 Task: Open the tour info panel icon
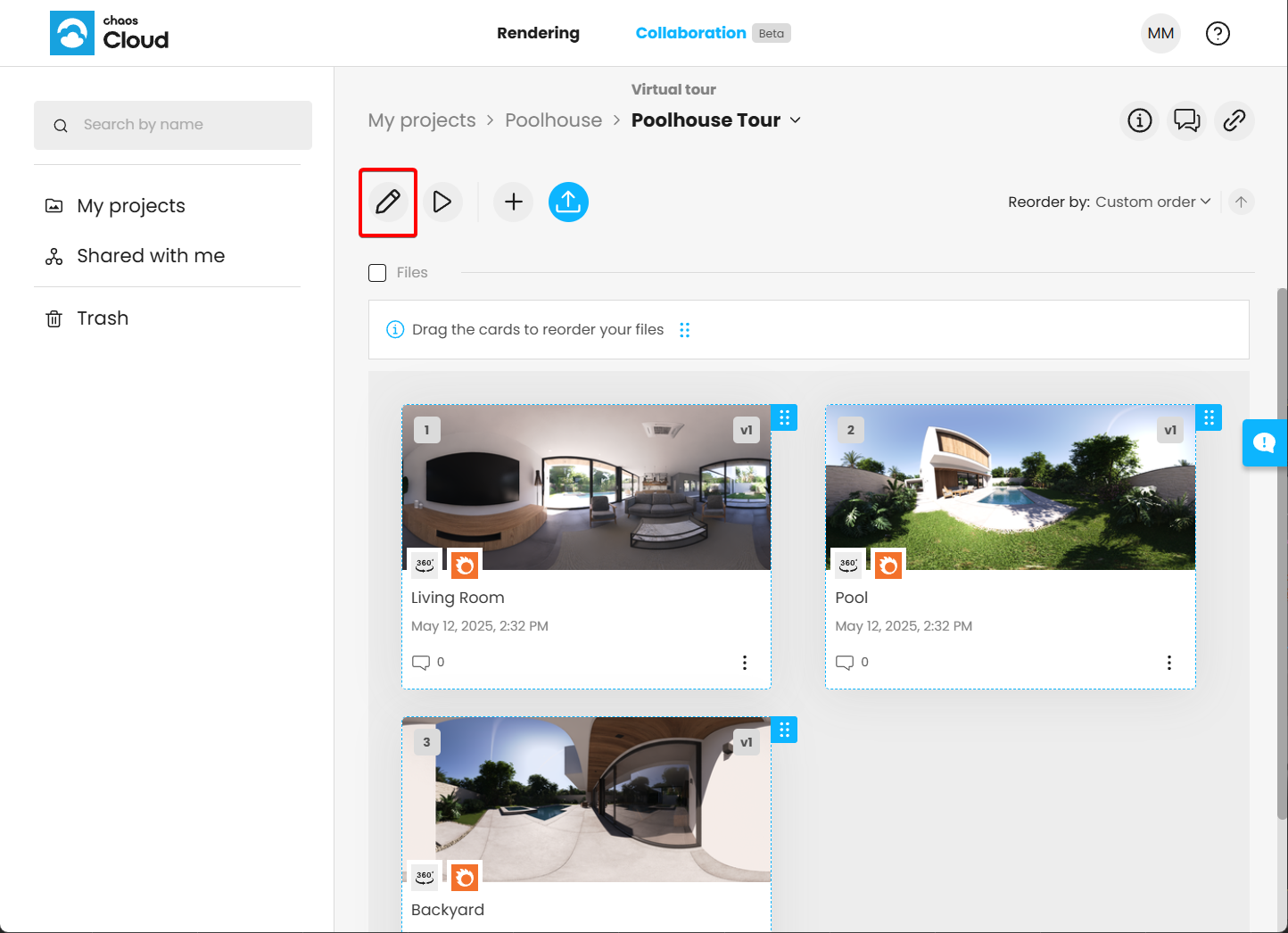click(1140, 120)
